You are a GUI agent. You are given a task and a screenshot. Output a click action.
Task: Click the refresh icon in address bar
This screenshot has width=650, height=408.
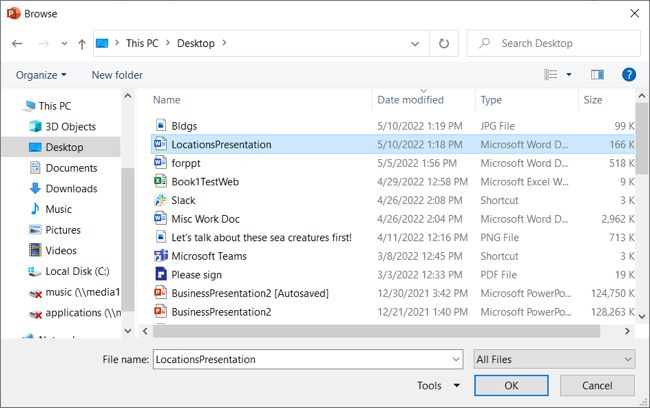[x=444, y=44]
